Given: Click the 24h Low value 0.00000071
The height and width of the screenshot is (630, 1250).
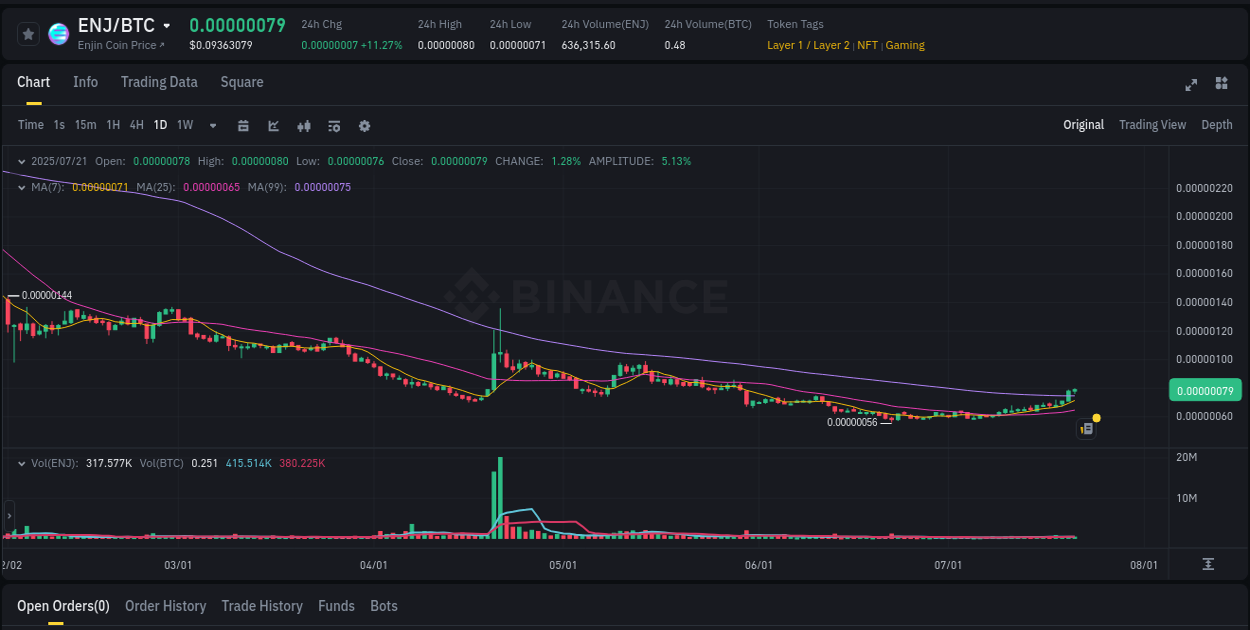Looking at the screenshot, I should pyautogui.click(x=518, y=45).
